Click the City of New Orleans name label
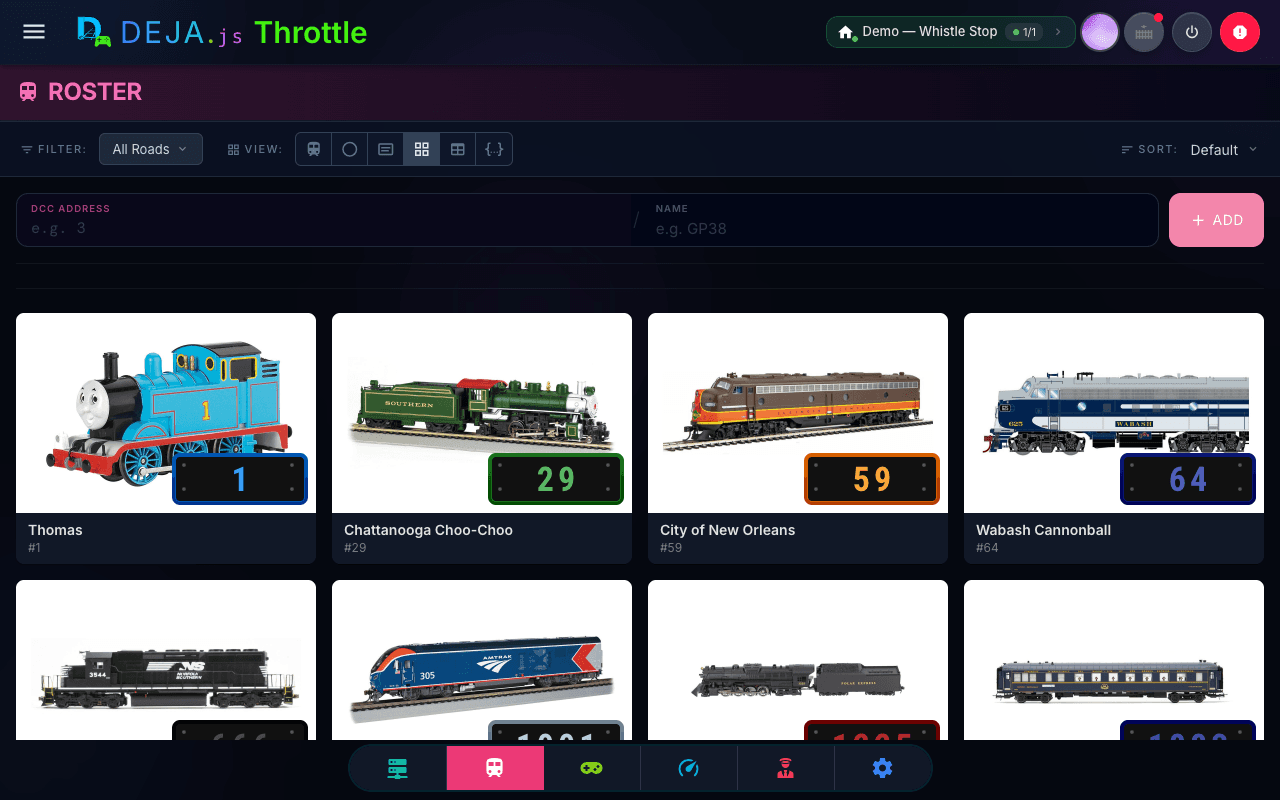Screen dimensions: 1280x800 [727, 530]
